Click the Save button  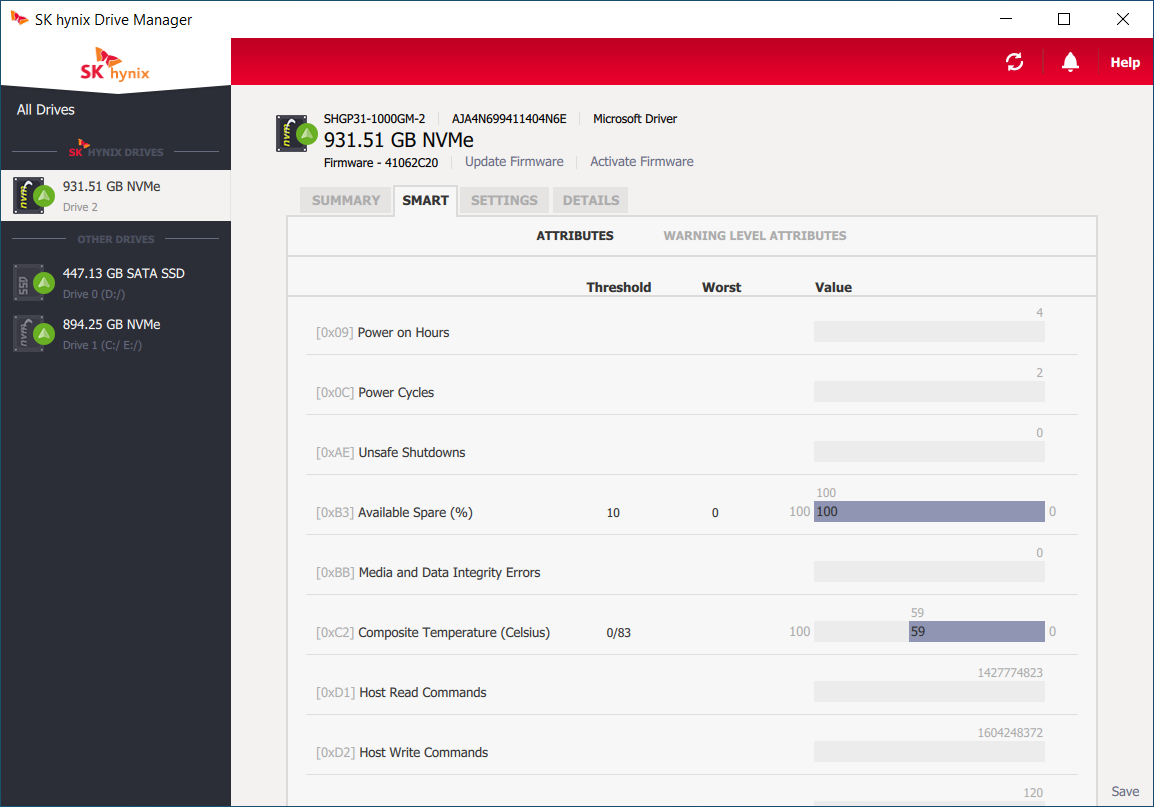pyautogui.click(x=1125, y=792)
